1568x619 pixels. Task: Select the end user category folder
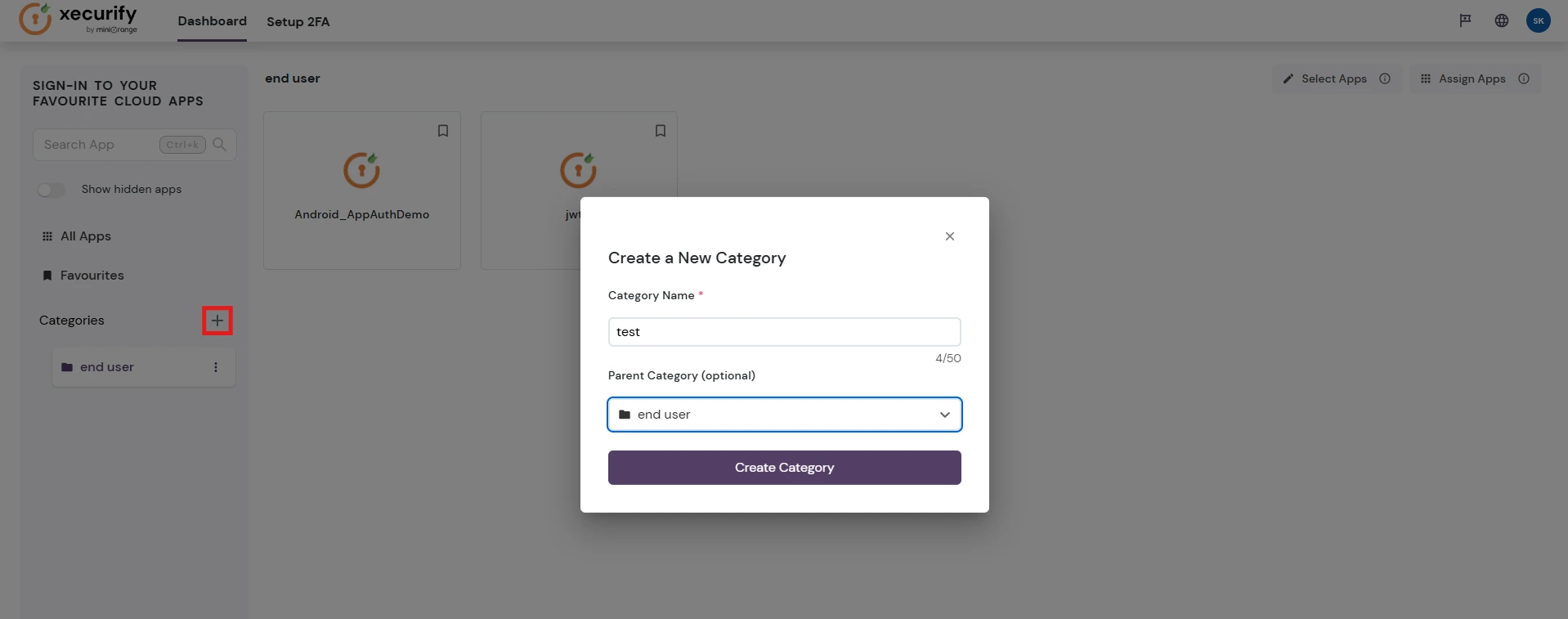coord(106,367)
